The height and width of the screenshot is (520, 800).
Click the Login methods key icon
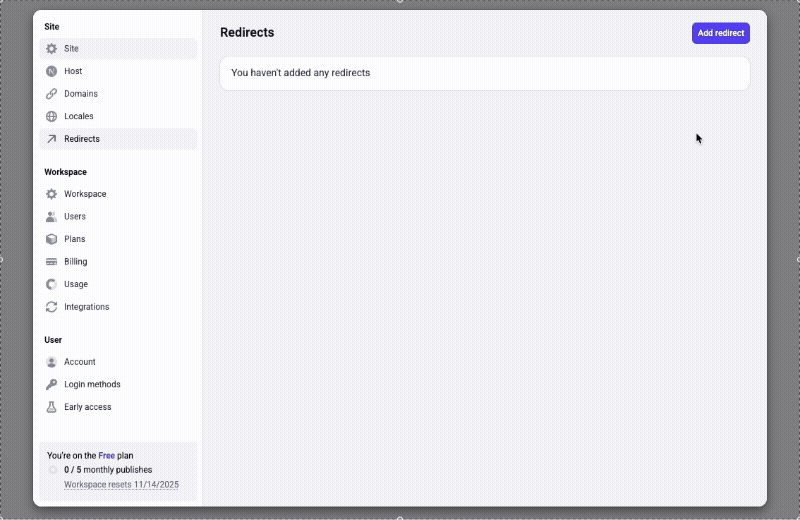(52, 385)
